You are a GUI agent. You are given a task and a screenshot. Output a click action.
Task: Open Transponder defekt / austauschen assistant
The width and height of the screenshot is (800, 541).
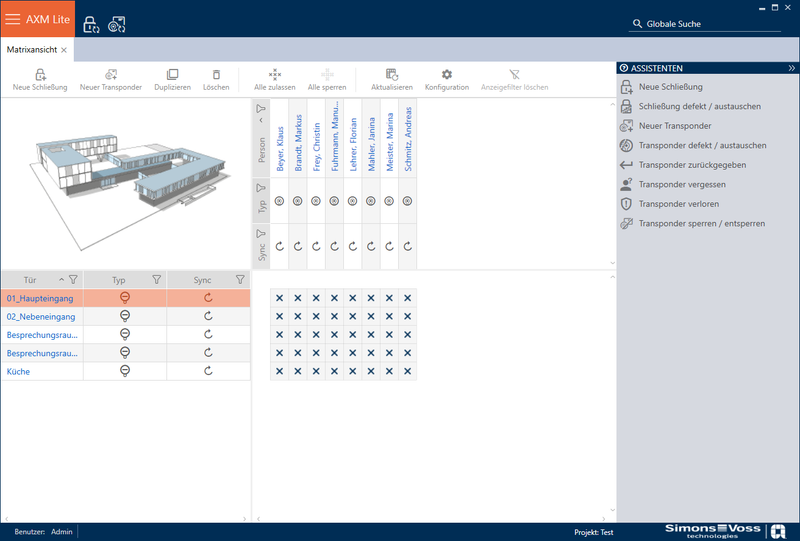[x=702, y=145]
